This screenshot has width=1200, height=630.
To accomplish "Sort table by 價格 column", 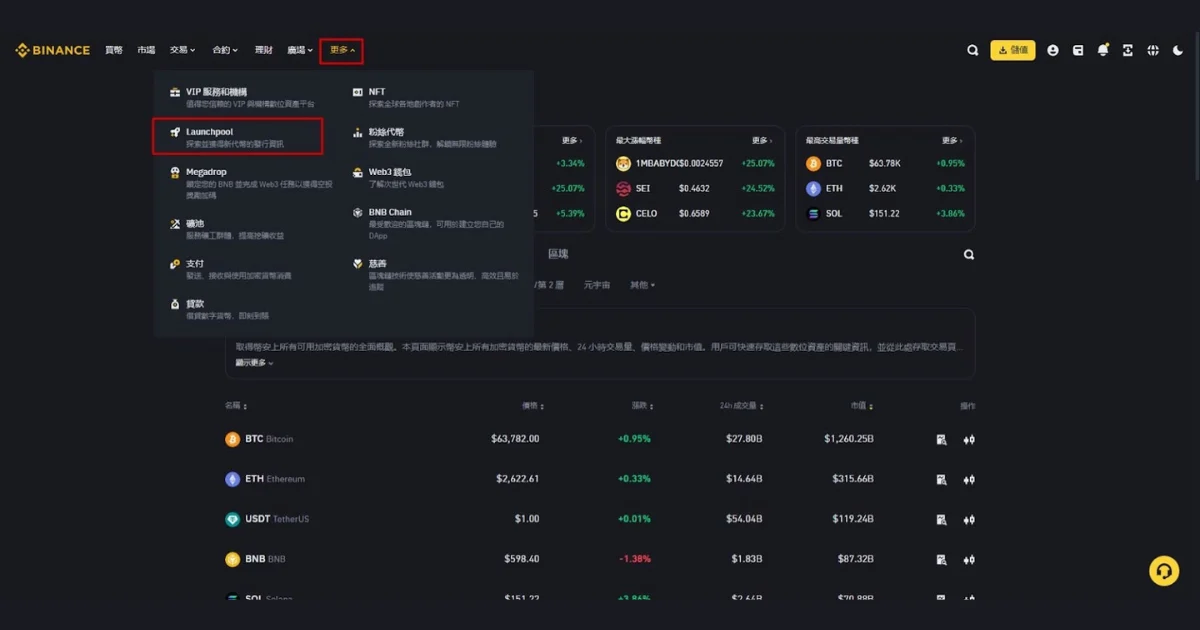I will [x=531, y=406].
